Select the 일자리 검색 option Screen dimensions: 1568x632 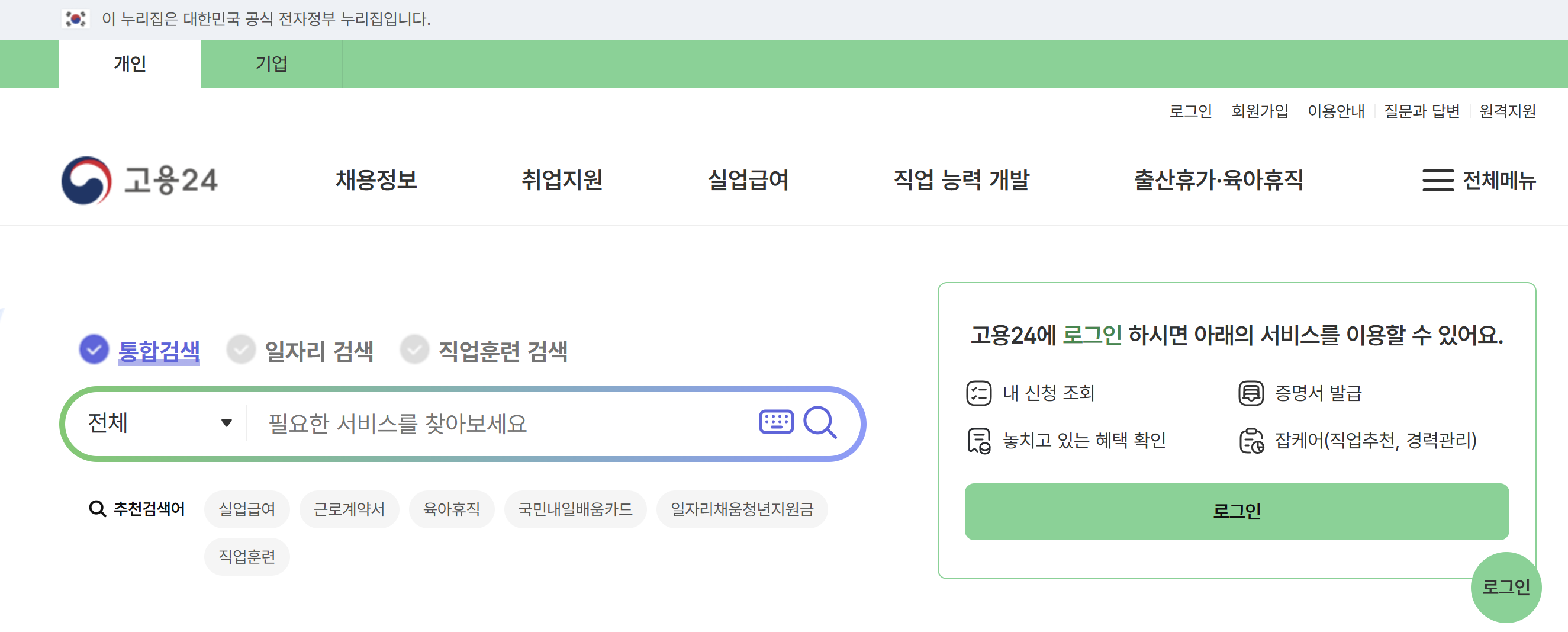click(320, 350)
